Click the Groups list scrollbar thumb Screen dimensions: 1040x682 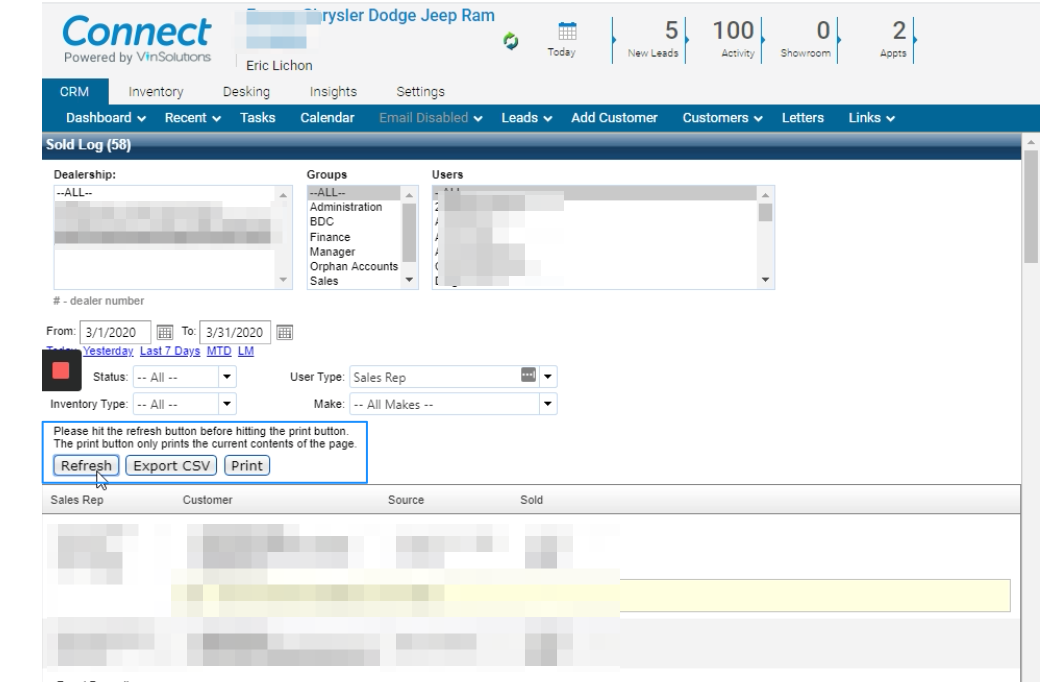point(409,232)
